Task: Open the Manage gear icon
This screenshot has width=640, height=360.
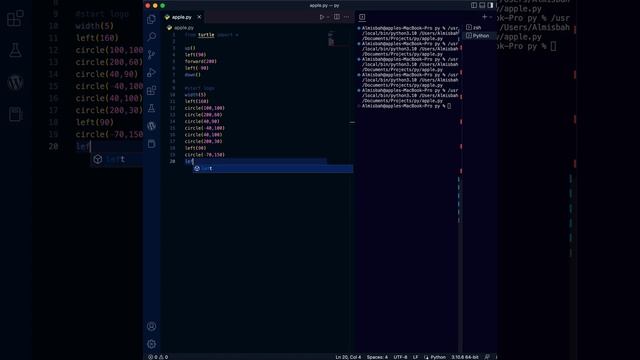Action: (151, 344)
